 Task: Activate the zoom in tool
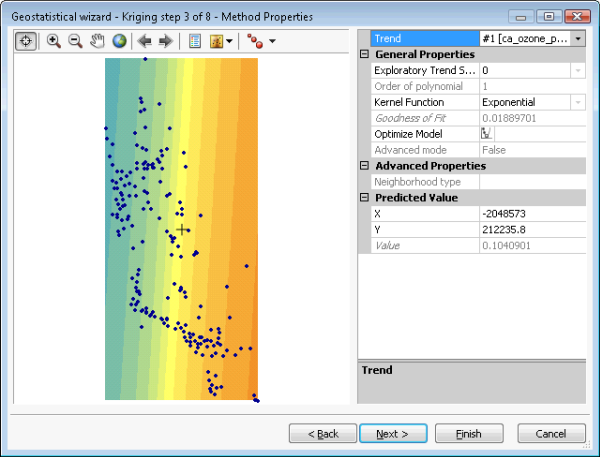pos(54,41)
